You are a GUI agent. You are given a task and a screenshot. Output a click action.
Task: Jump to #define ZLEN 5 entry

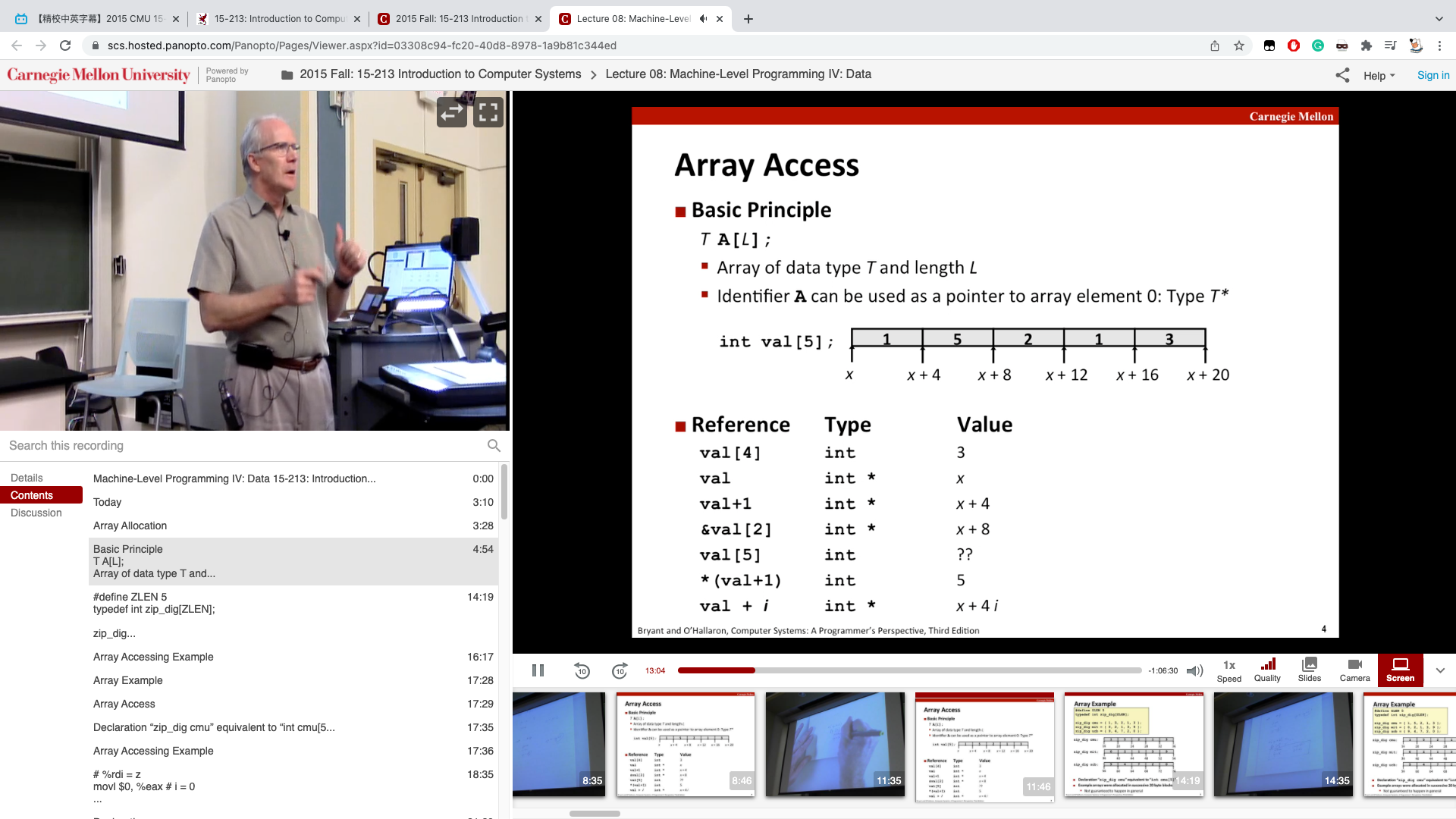pos(293,615)
